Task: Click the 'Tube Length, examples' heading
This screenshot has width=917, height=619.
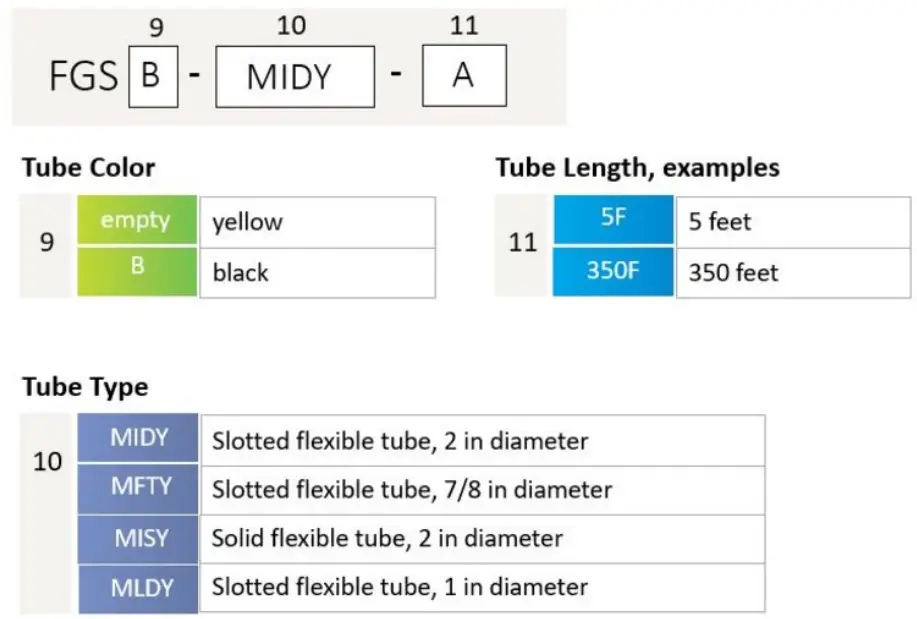Action: pos(637,167)
